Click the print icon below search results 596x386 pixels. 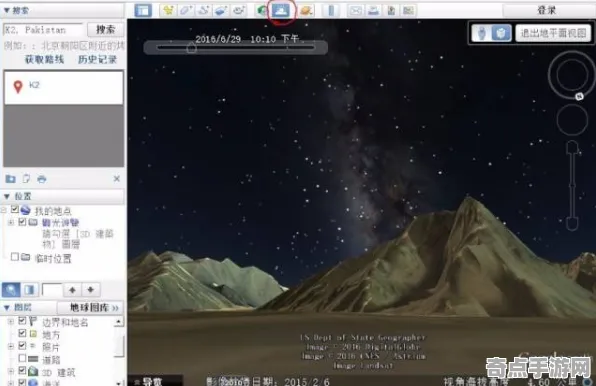tap(41, 179)
